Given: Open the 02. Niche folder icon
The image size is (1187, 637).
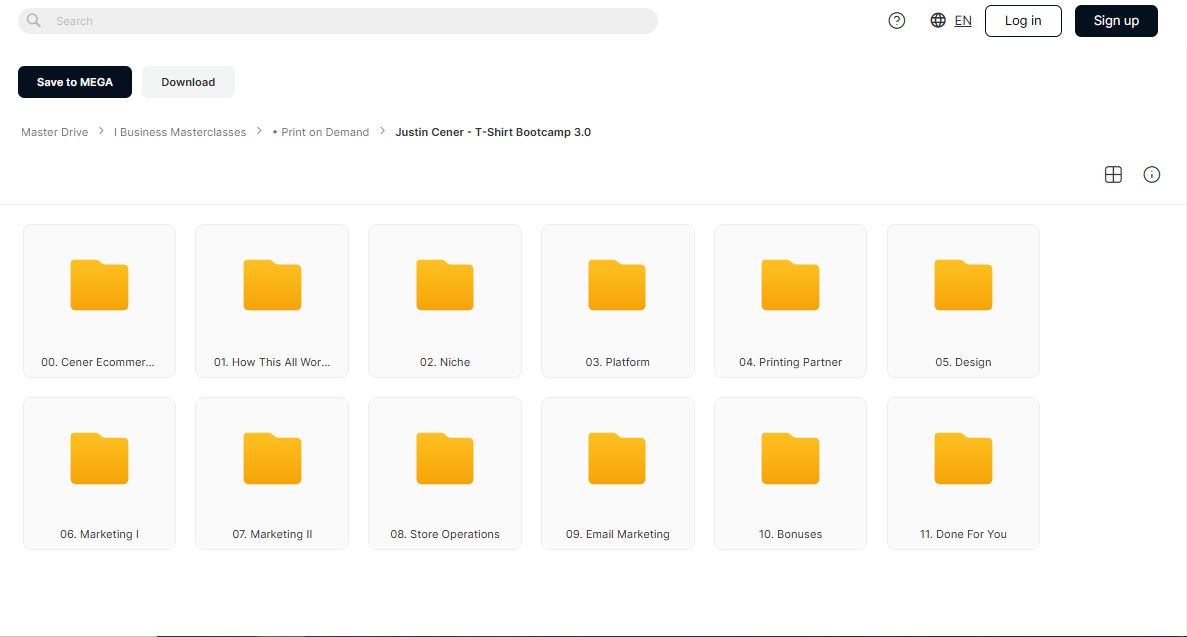Looking at the screenshot, I should (x=445, y=285).
